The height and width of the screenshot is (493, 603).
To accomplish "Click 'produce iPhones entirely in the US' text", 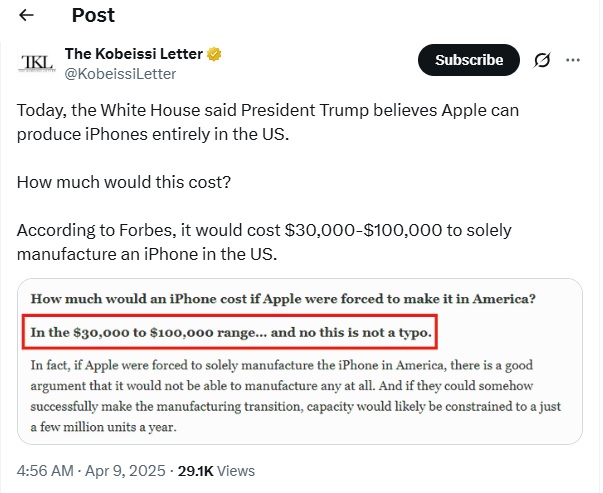I will coord(153,134).
